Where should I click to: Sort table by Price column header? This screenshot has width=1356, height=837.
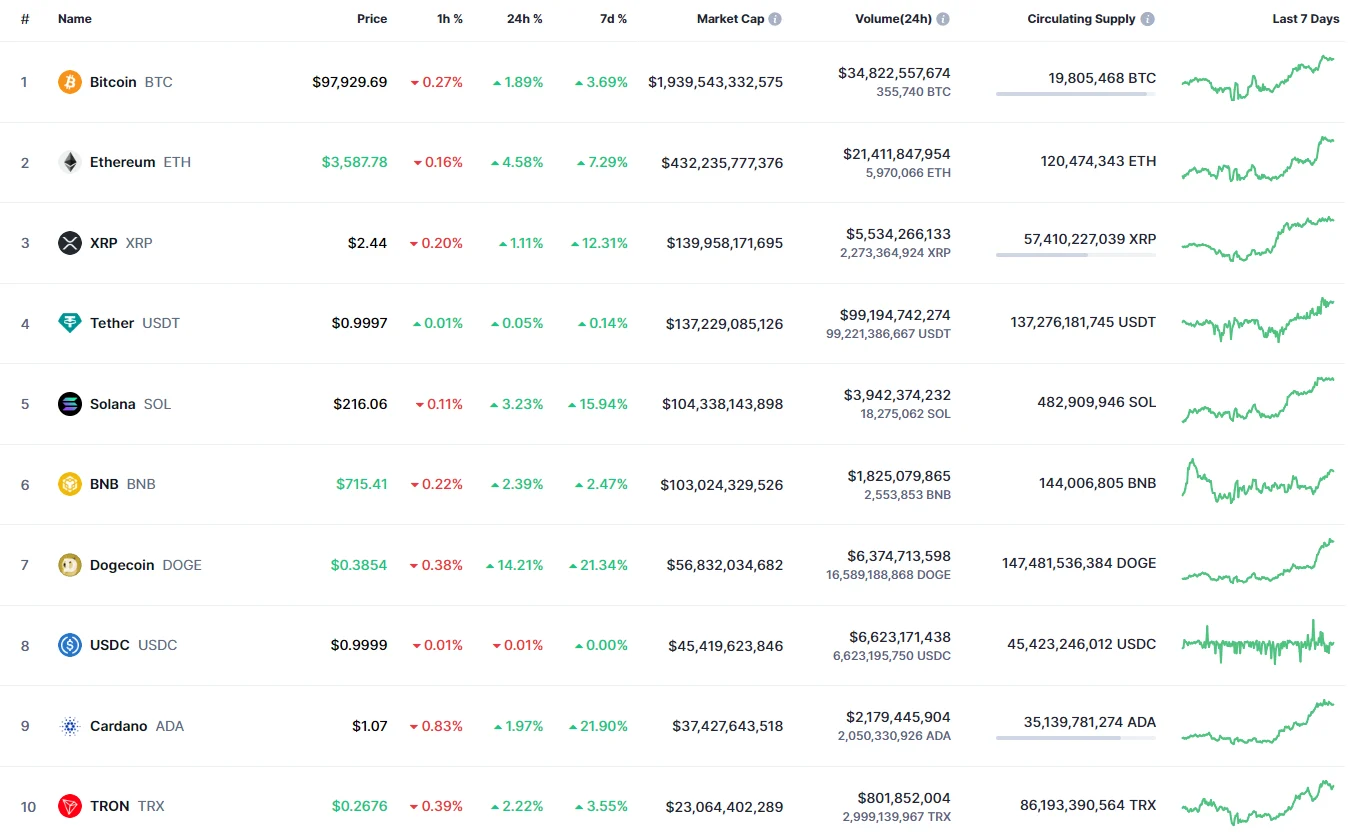pos(372,19)
